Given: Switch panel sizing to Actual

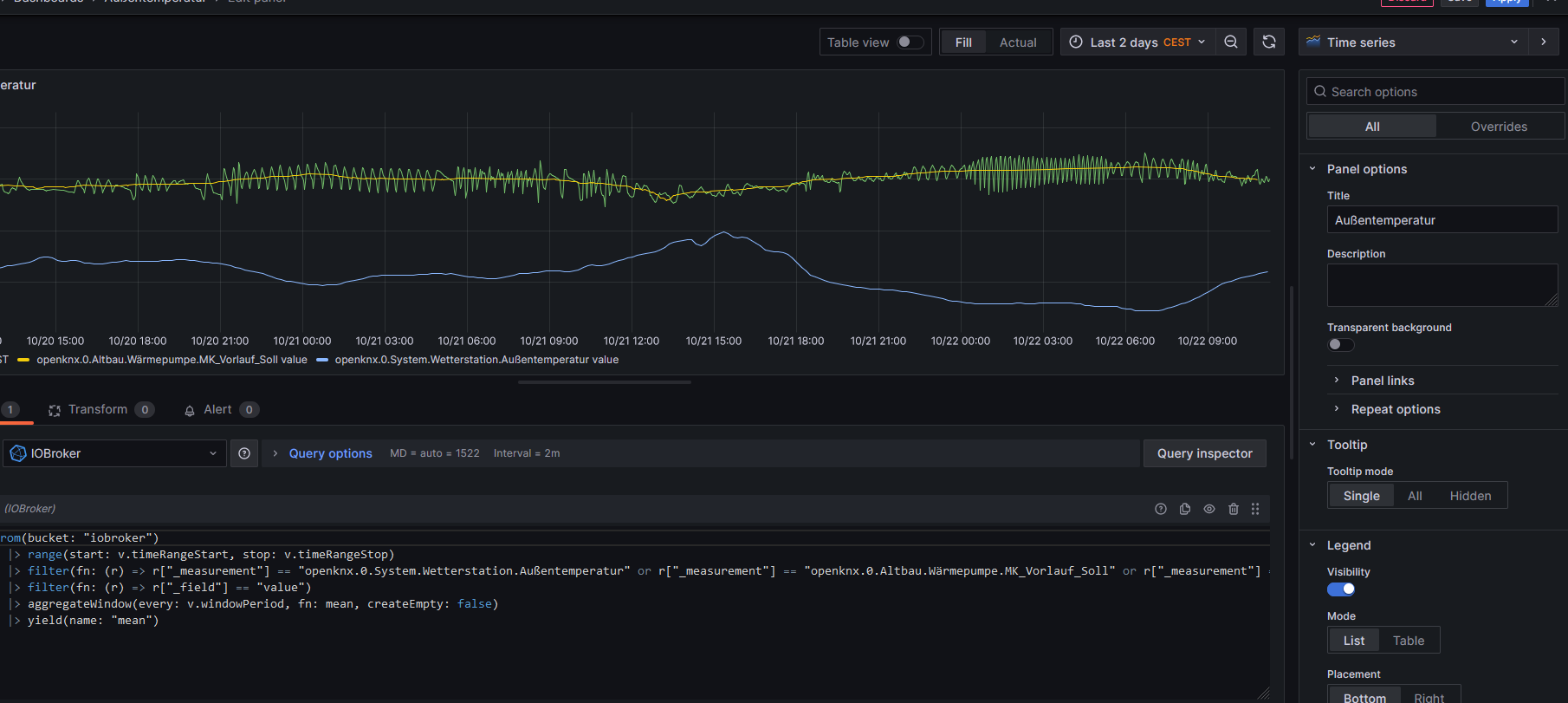Looking at the screenshot, I should click(x=1018, y=42).
